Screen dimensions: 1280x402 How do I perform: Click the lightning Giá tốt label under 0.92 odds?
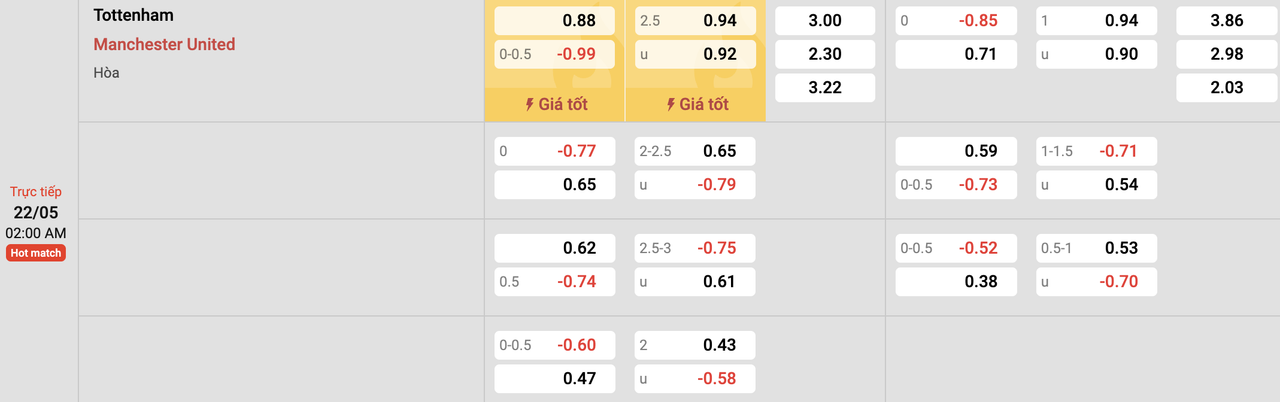pyautogui.click(x=695, y=104)
